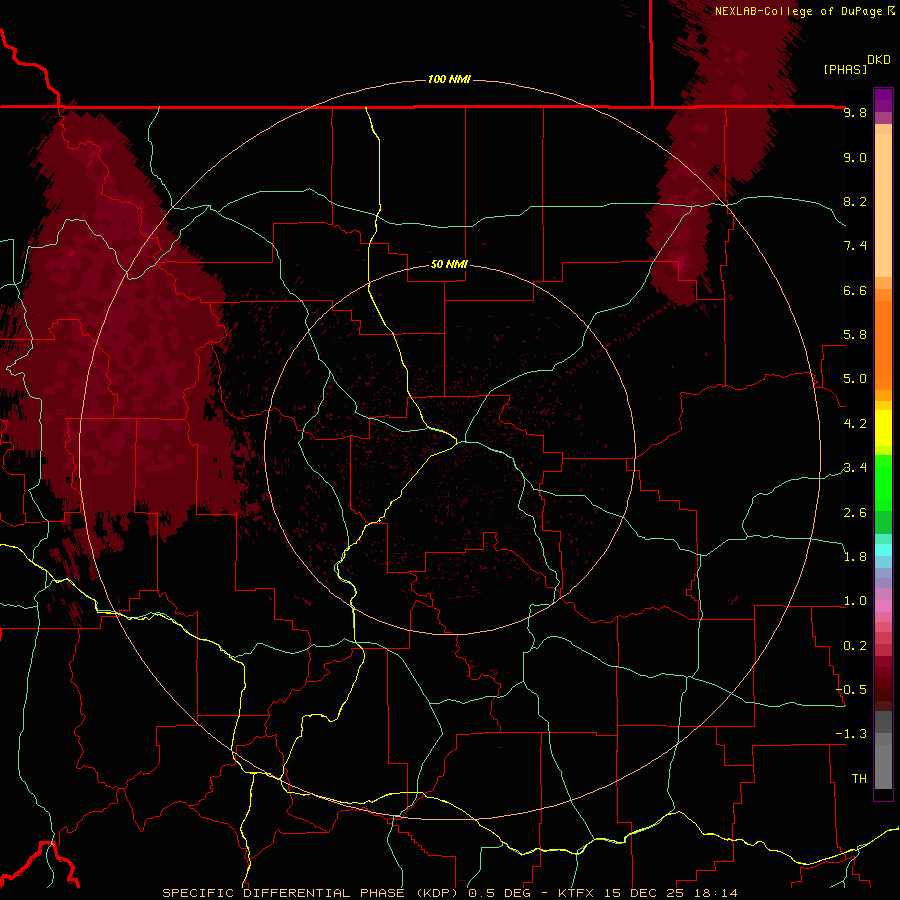Screen dimensions: 900x900
Task: Click the cyan segment of the color bar
Action: click(883, 550)
